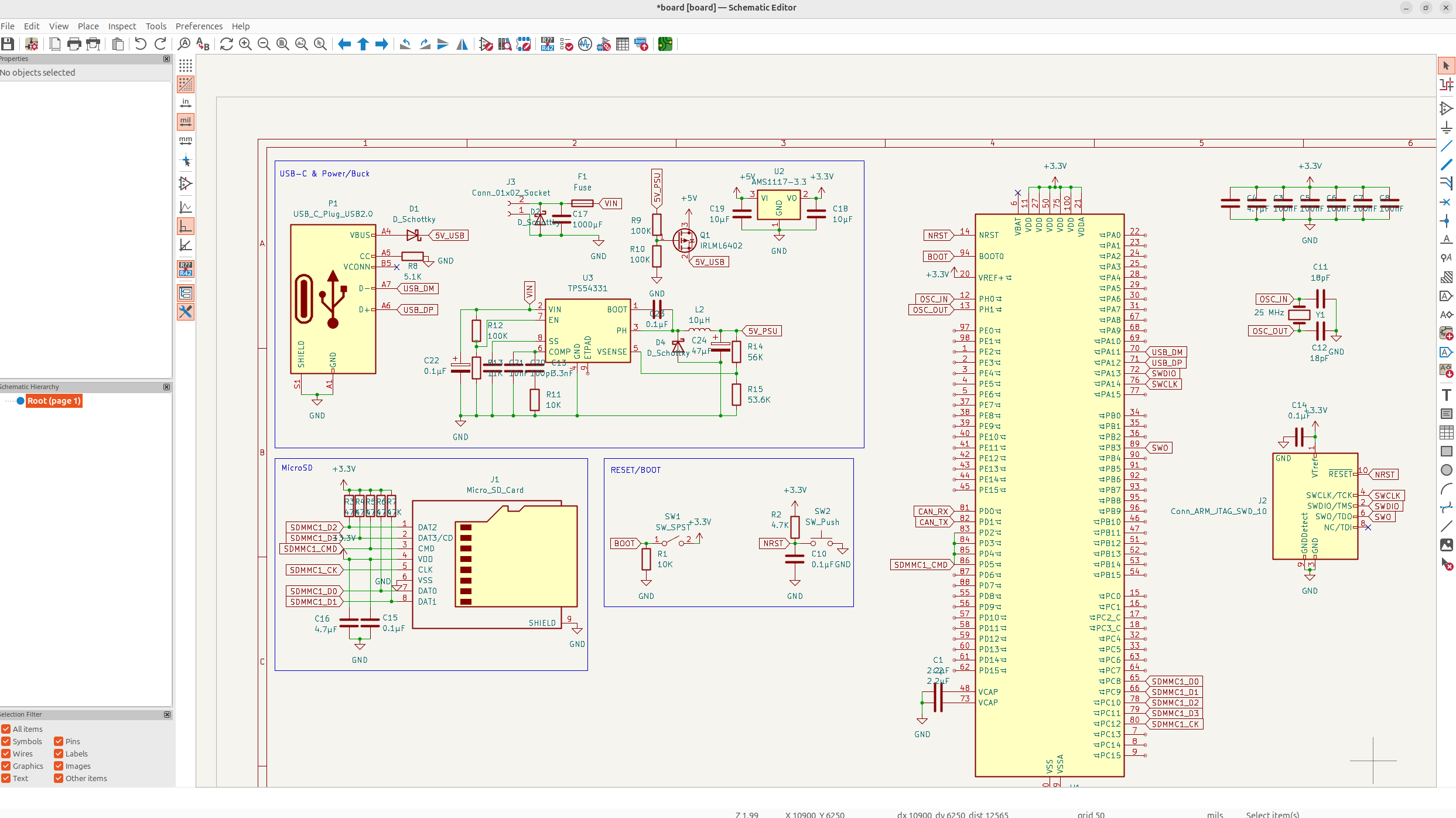The width and height of the screenshot is (1456, 818).
Task: Select Root (page 1) in hierarchy
Action: coord(53,401)
